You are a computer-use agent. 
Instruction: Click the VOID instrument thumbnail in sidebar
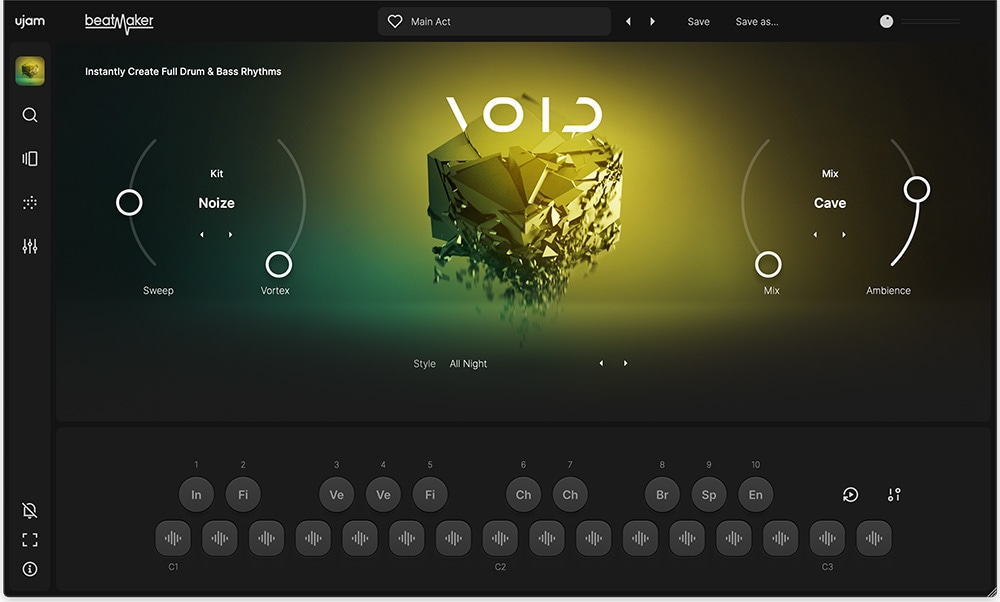coord(30,71)
